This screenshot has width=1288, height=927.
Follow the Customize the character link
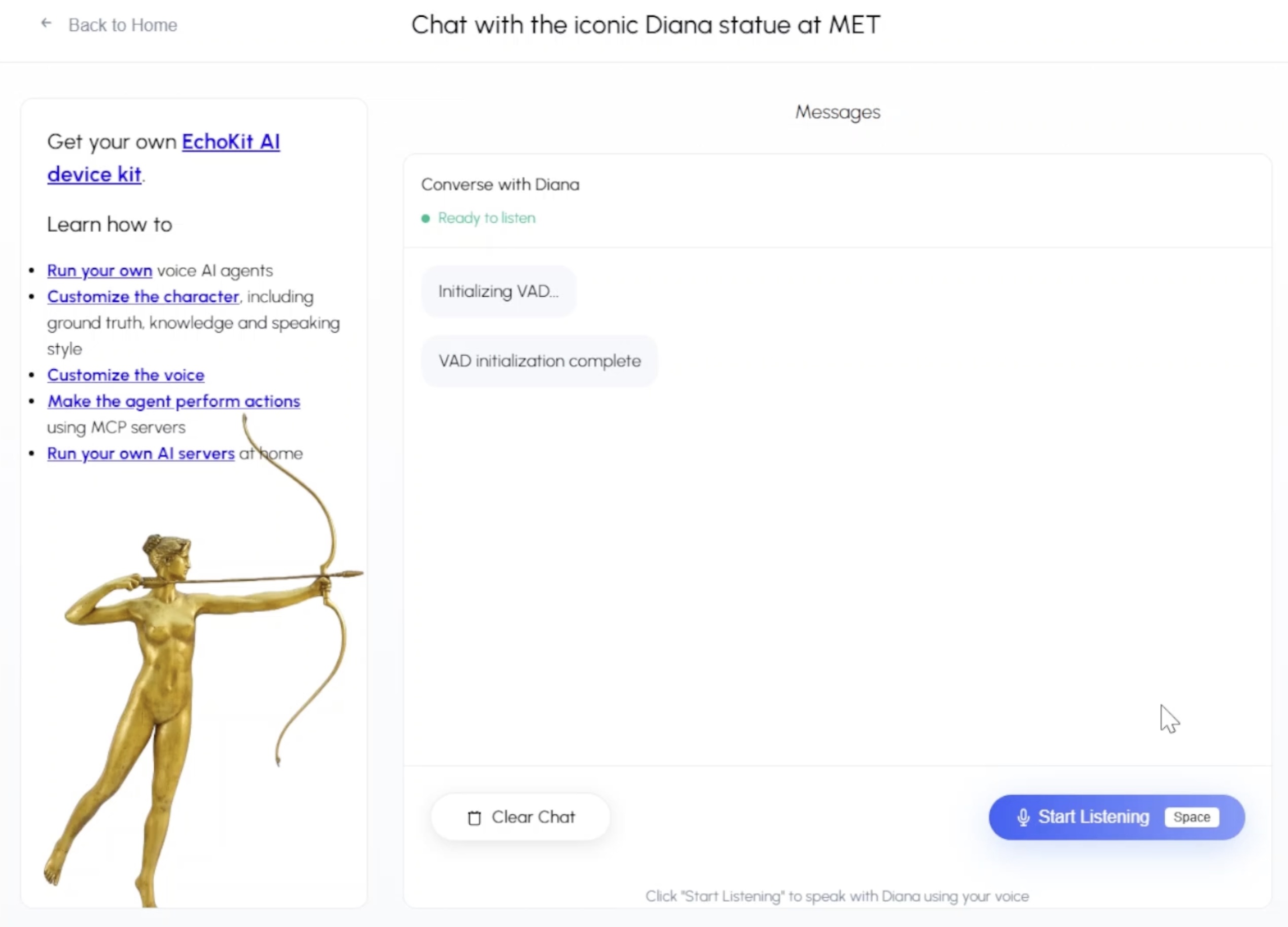[142, 297]
